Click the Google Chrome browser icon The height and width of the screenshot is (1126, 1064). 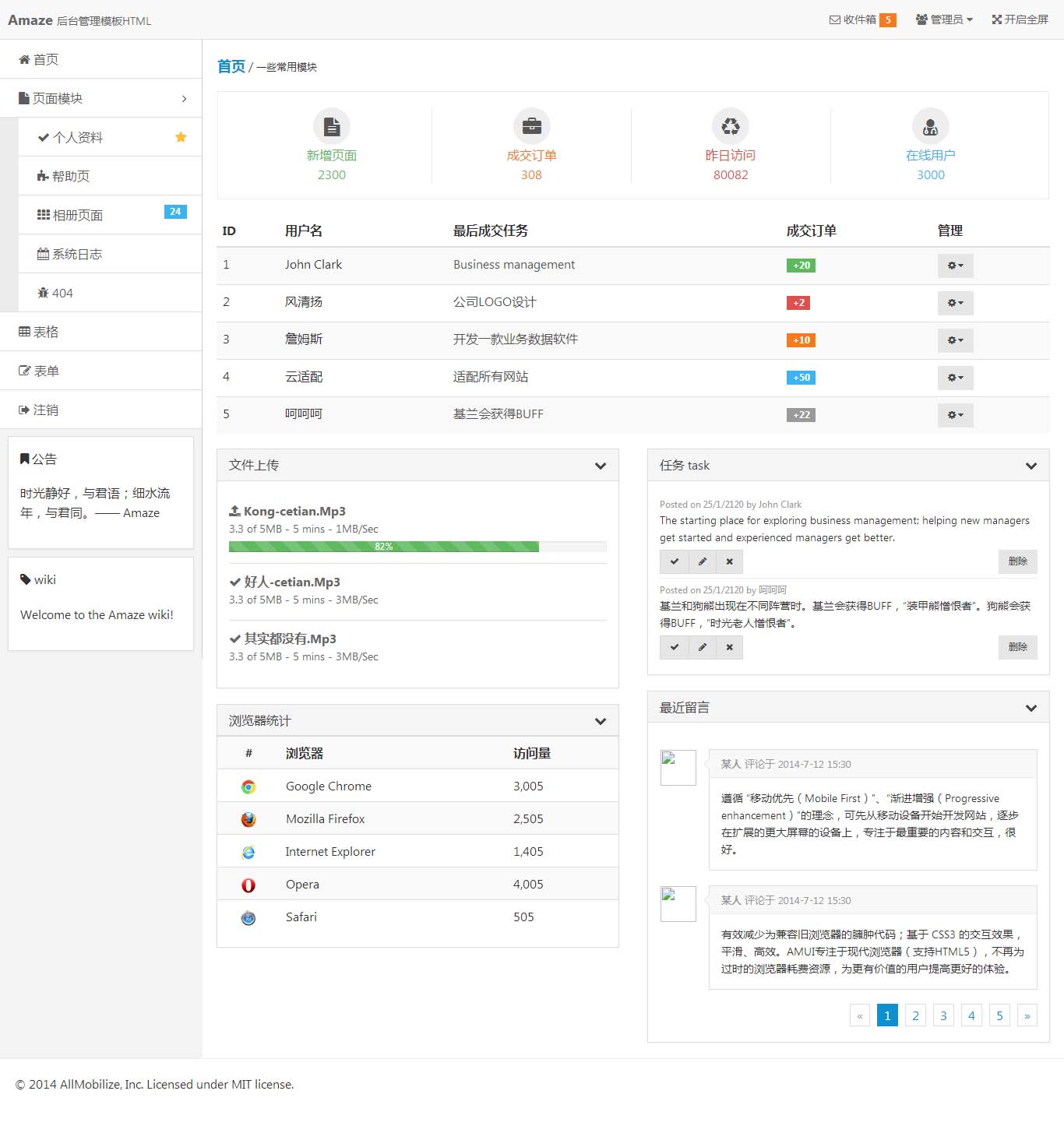[248, 786]
